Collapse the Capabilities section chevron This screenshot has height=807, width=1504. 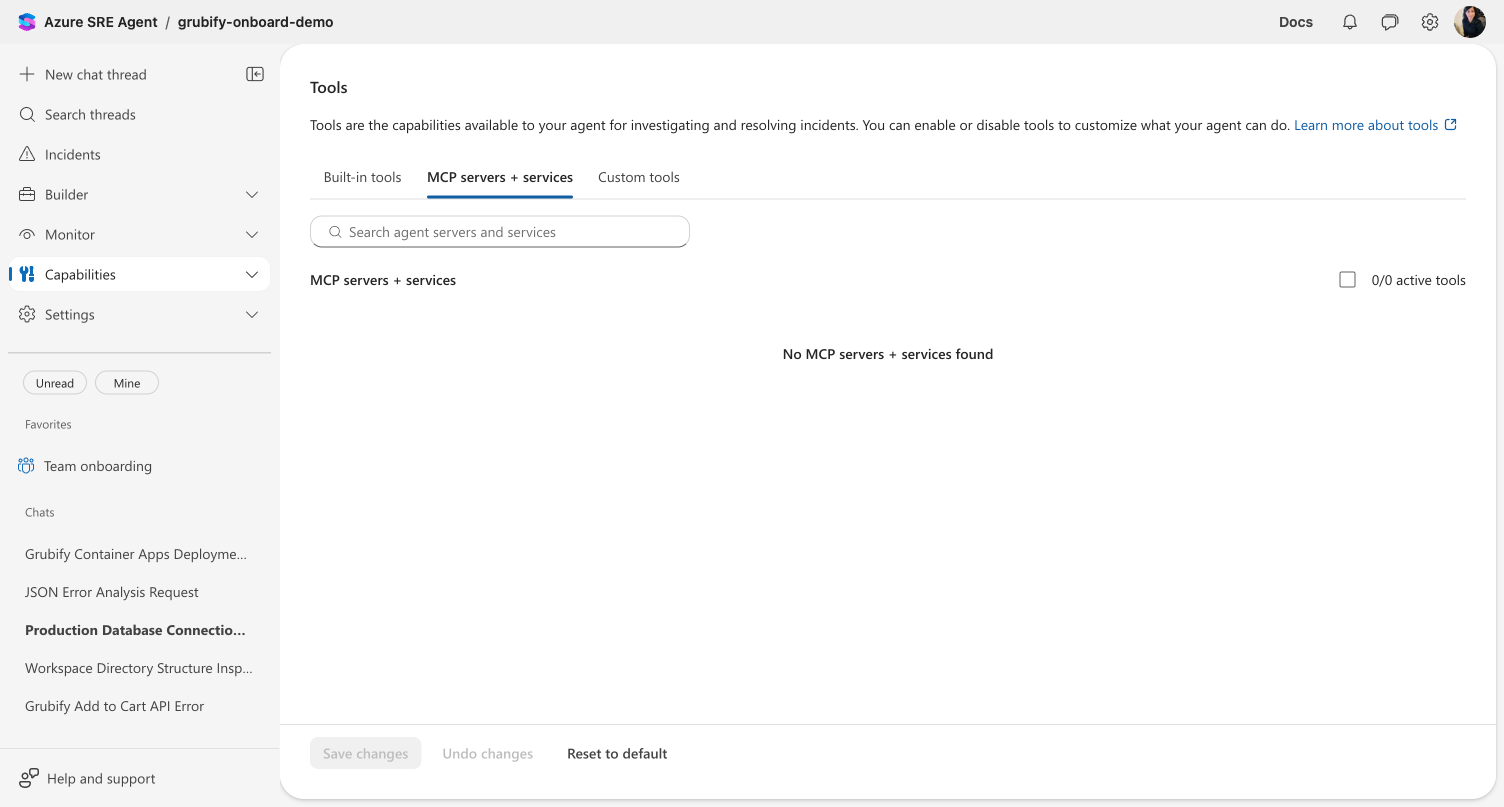coord(252,274)
